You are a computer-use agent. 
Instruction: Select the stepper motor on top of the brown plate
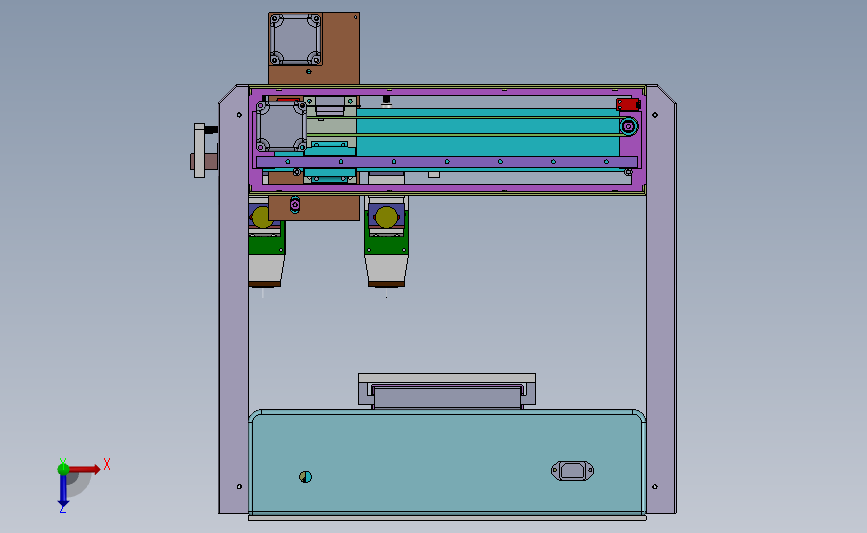pyautogui.click(x=295, y=39)
